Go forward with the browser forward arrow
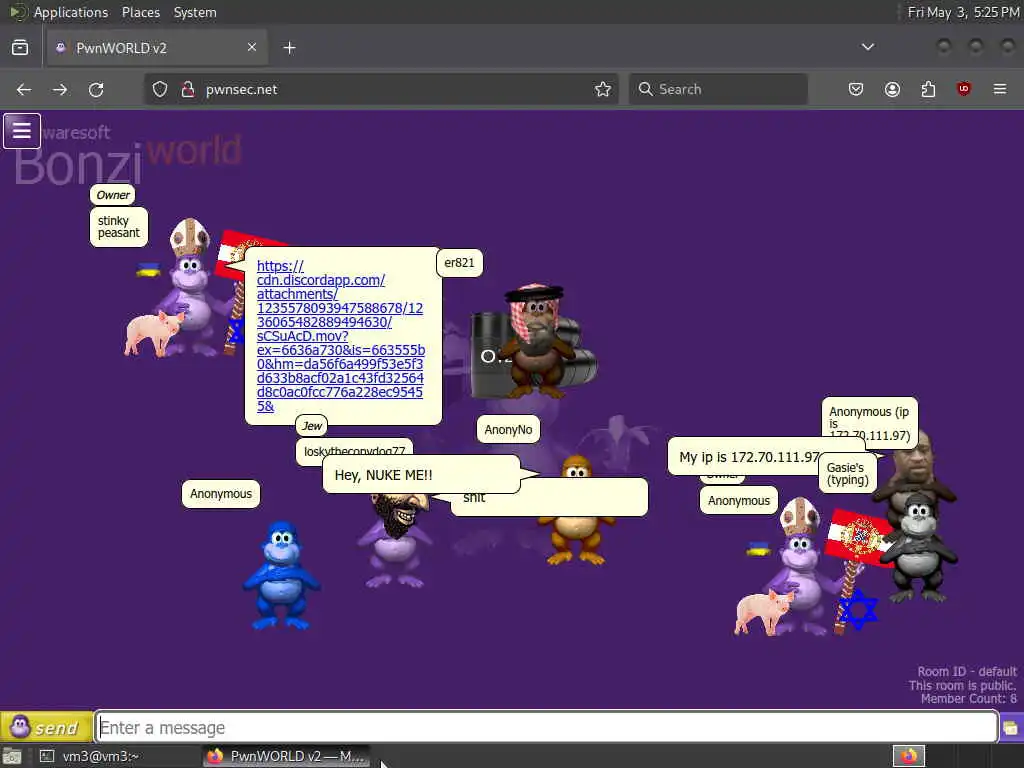Screen dimensions: 1024x768 pyautogui.click(x=60, y=89)
